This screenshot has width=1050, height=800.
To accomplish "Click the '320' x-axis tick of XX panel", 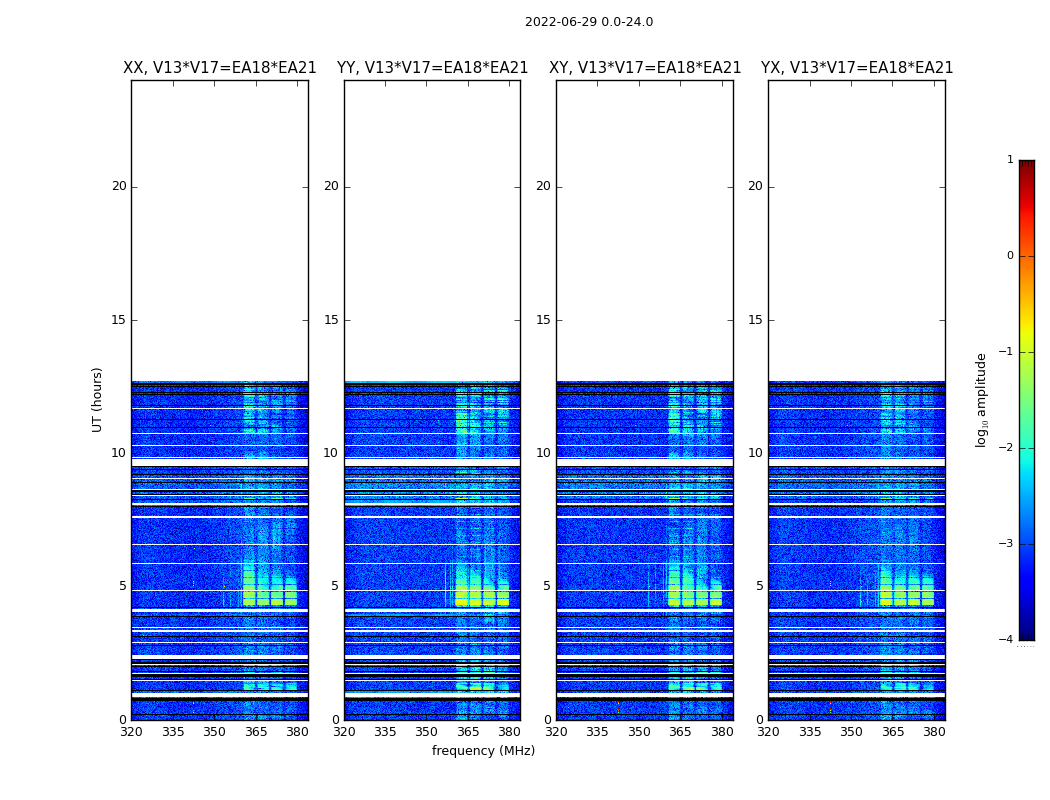I will click(x=131, y=732).
